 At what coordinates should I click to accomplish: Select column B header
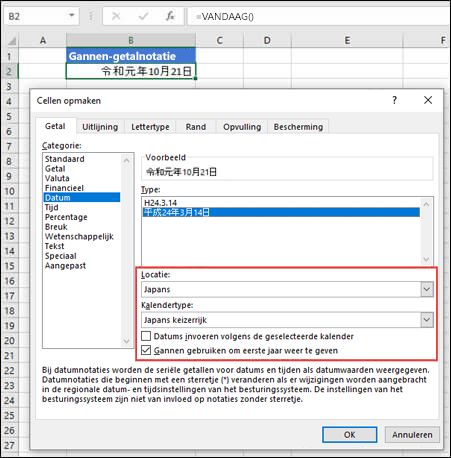pyautogui.click(x=131, y=40)
